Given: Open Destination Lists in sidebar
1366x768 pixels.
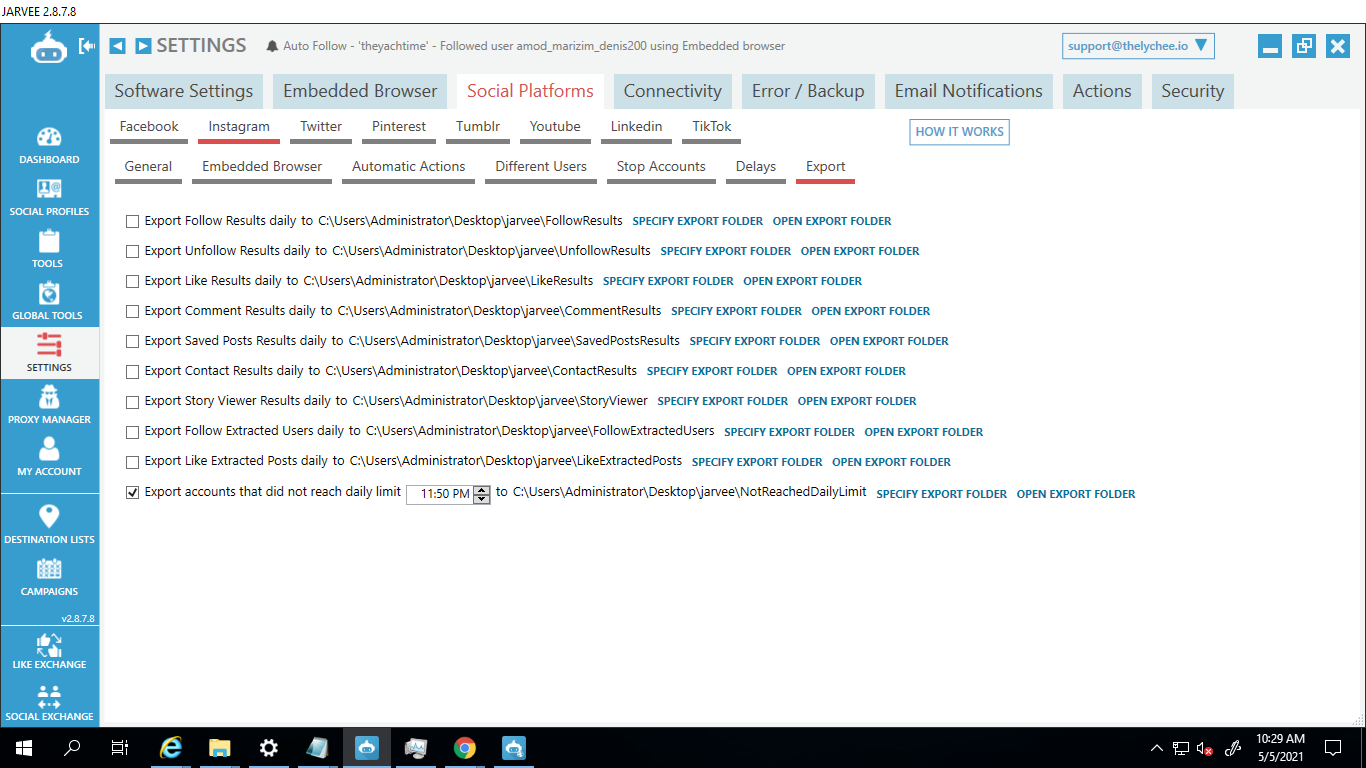Looking at the screenshot, I should [x=49, y=524].
